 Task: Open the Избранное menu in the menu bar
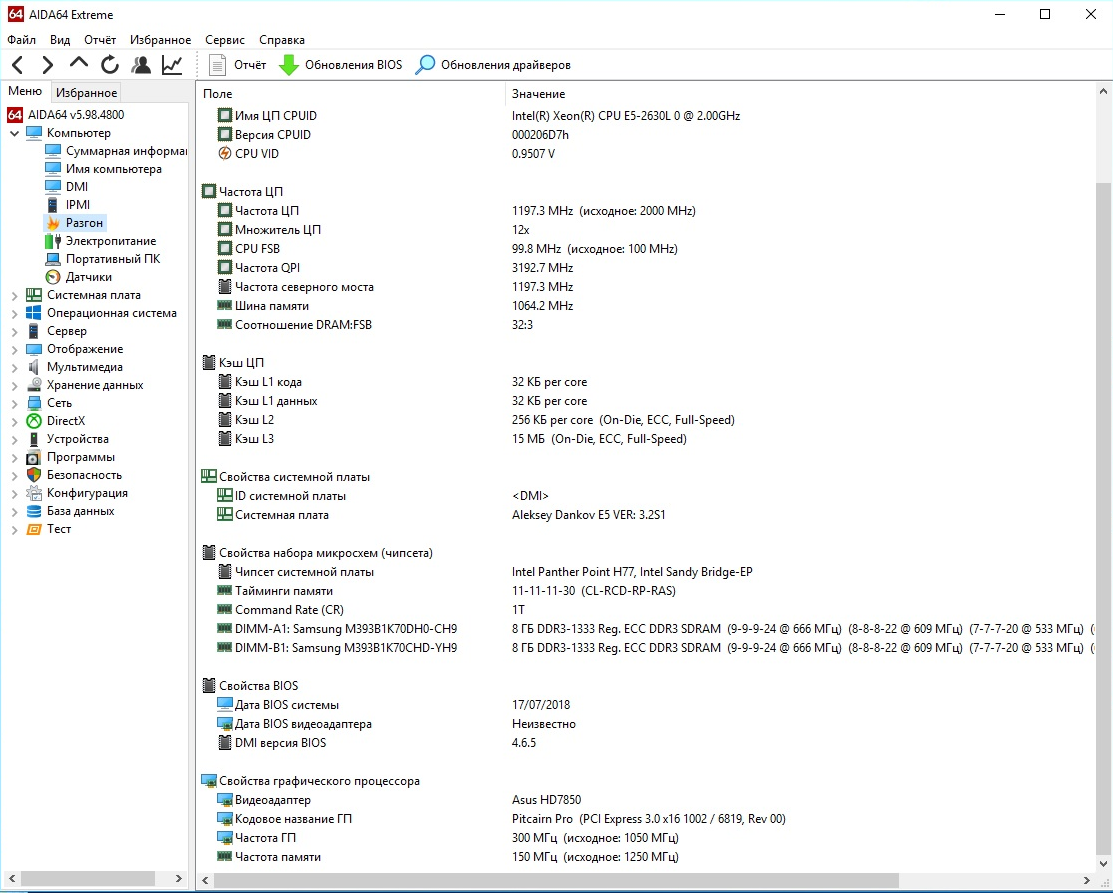(160, 40)
